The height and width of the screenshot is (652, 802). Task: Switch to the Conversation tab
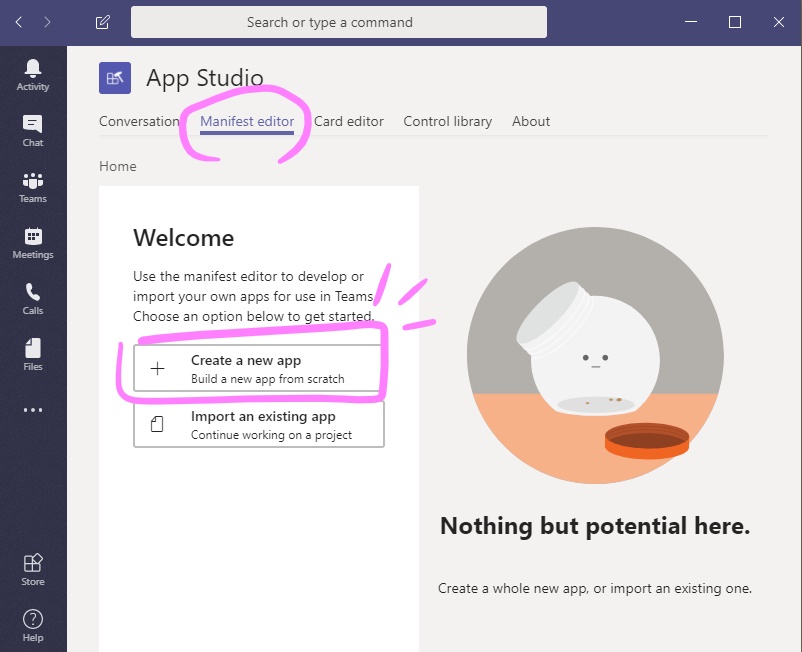139,121
